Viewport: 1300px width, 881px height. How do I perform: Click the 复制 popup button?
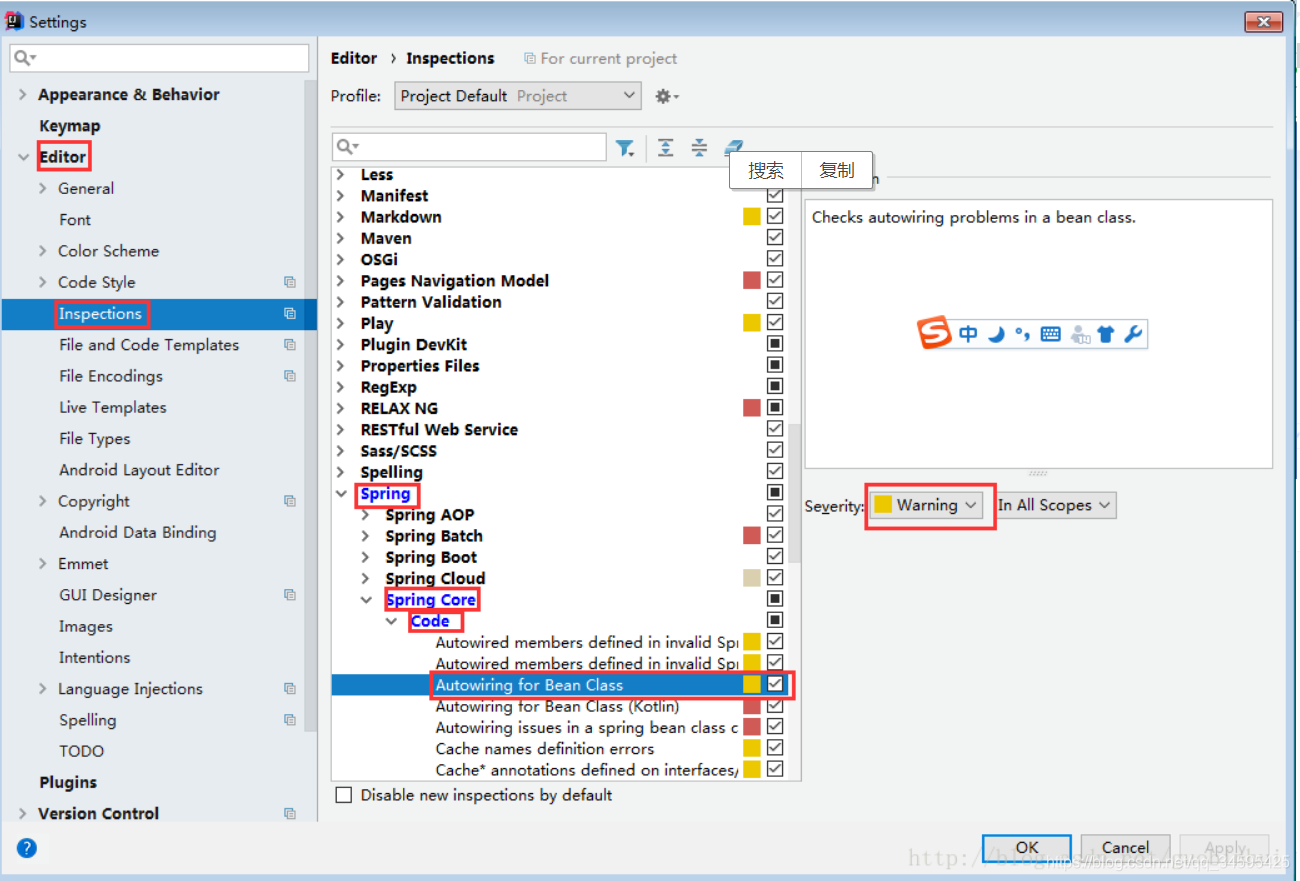coord(837,170)
